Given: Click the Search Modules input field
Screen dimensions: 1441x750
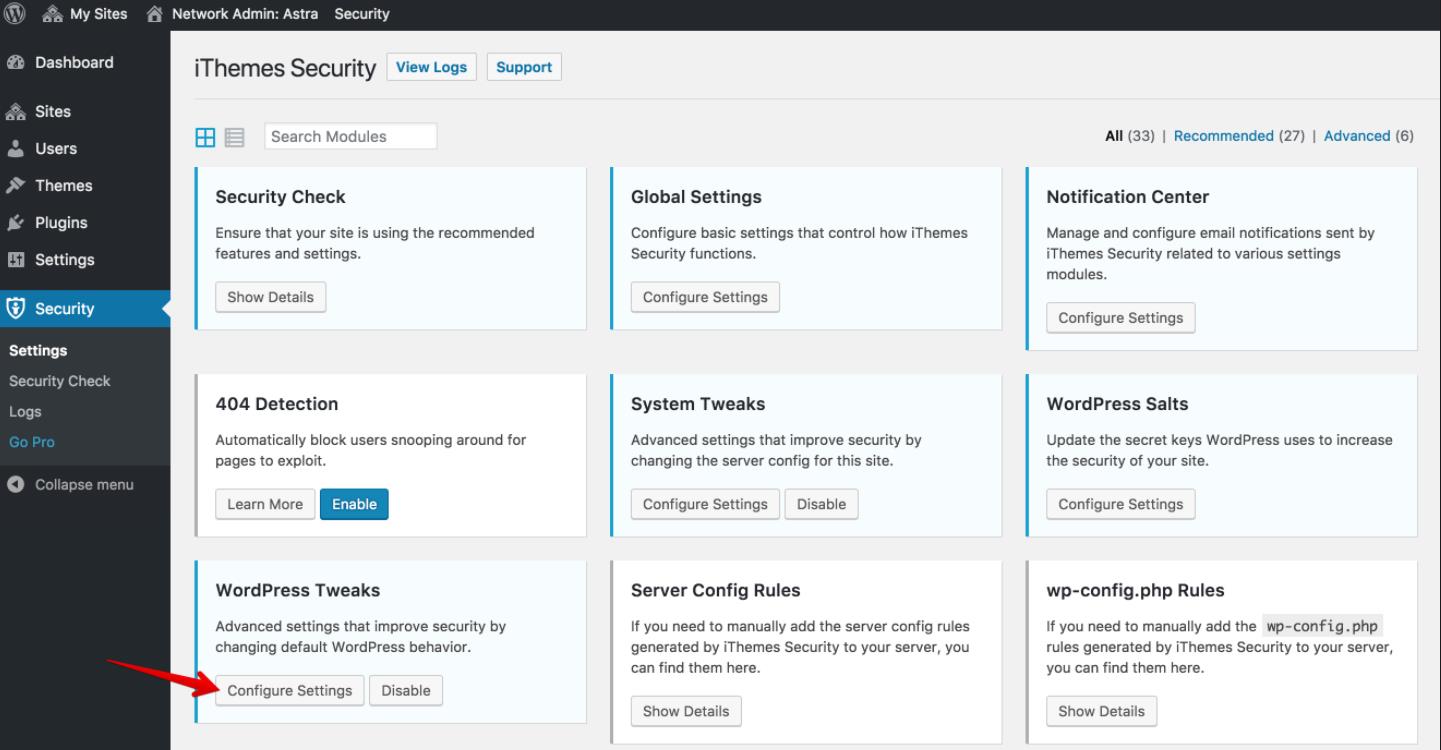Looking at the screenshot, I should pos(351,137).
